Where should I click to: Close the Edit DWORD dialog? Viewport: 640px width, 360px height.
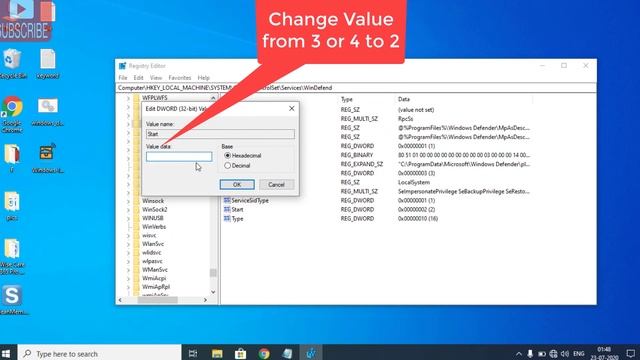click(291, 108)
